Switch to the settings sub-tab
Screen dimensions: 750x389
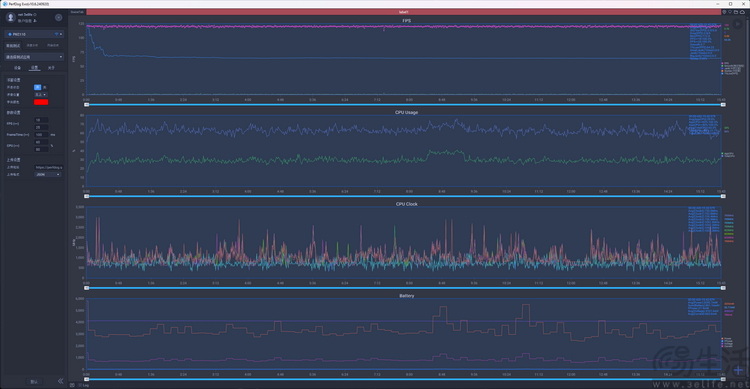pos(34,68)
